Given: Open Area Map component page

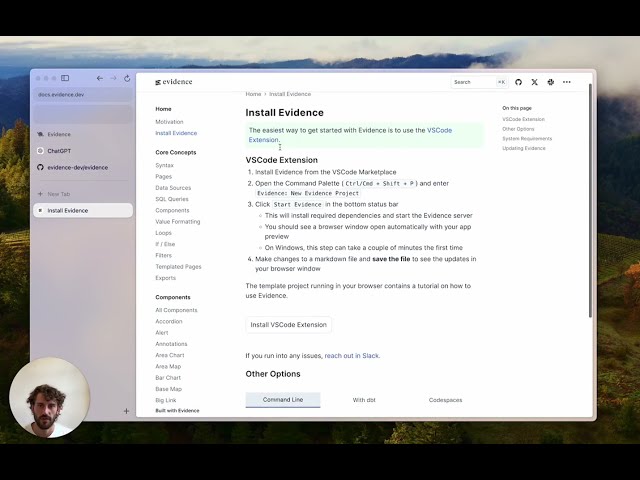Looking at the screenshot, I should 168,367.
